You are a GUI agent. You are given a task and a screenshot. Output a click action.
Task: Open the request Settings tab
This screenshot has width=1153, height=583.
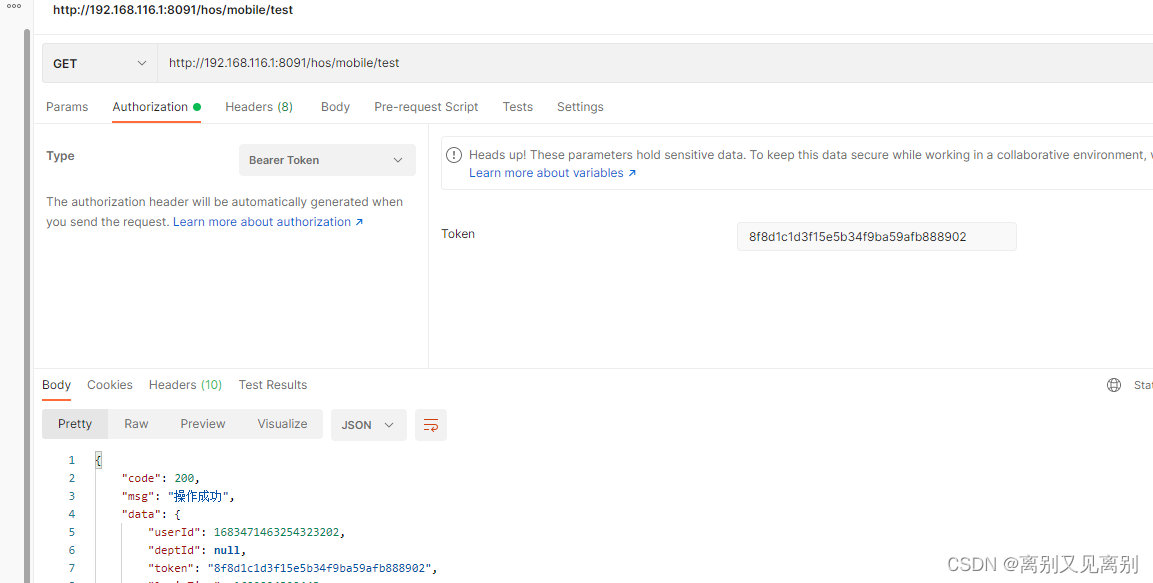pyautogui.click(x=580, y=107)
